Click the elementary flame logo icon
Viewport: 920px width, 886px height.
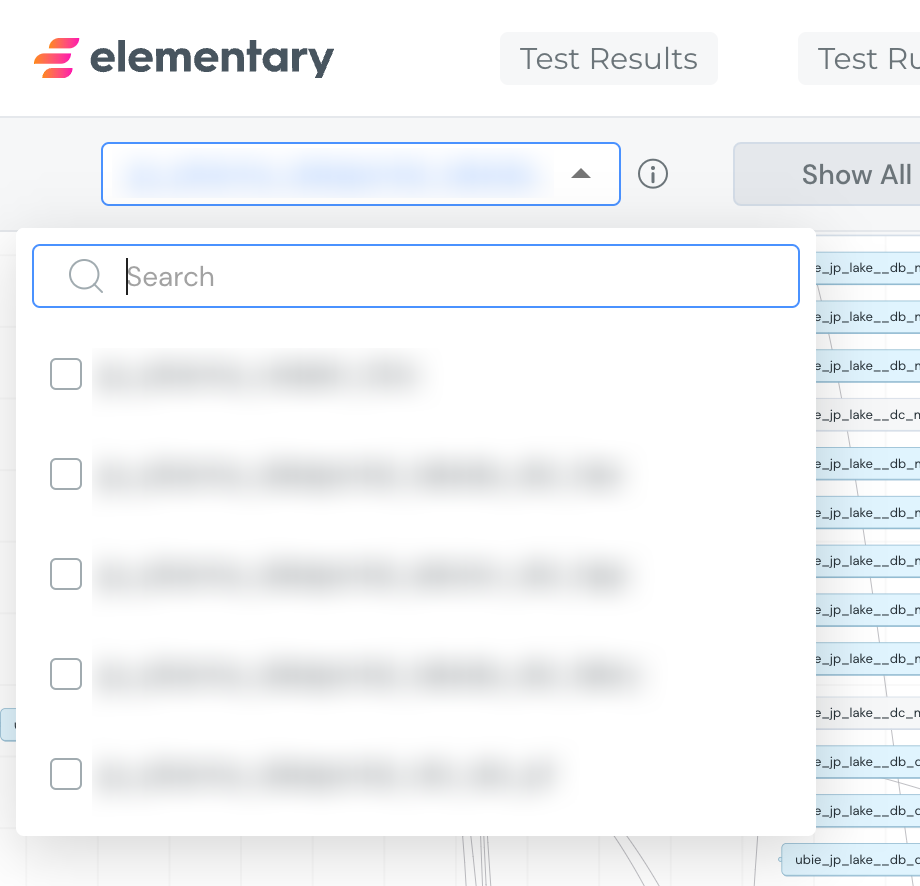tap(57, 59)
